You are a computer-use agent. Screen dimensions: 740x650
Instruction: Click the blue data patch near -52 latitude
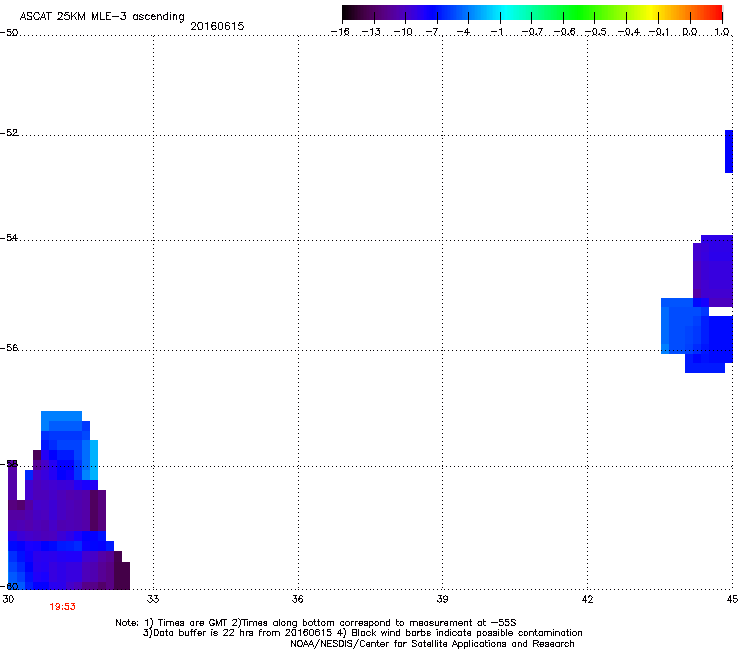click(729, 152)
